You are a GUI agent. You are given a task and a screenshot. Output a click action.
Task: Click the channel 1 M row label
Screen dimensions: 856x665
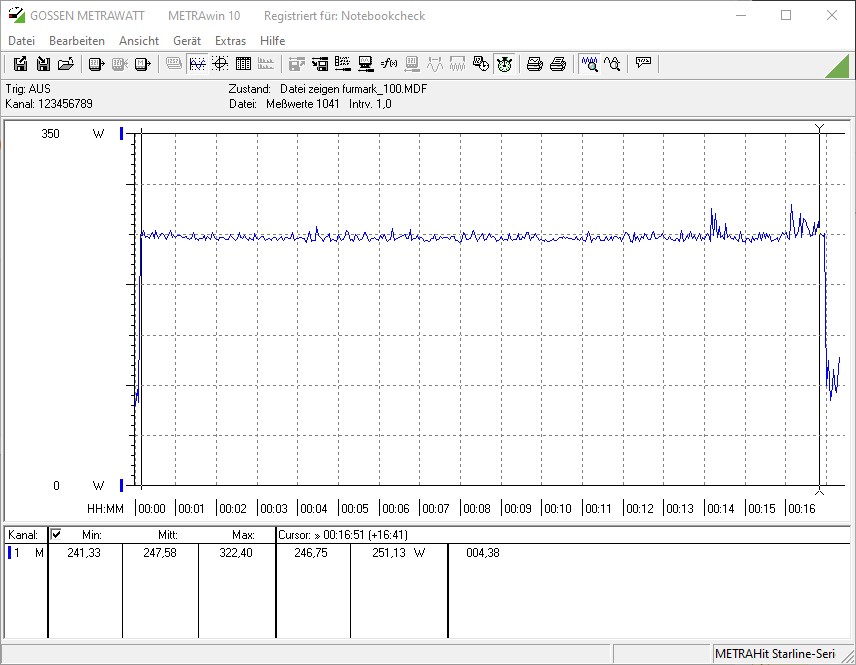(25, 553)
